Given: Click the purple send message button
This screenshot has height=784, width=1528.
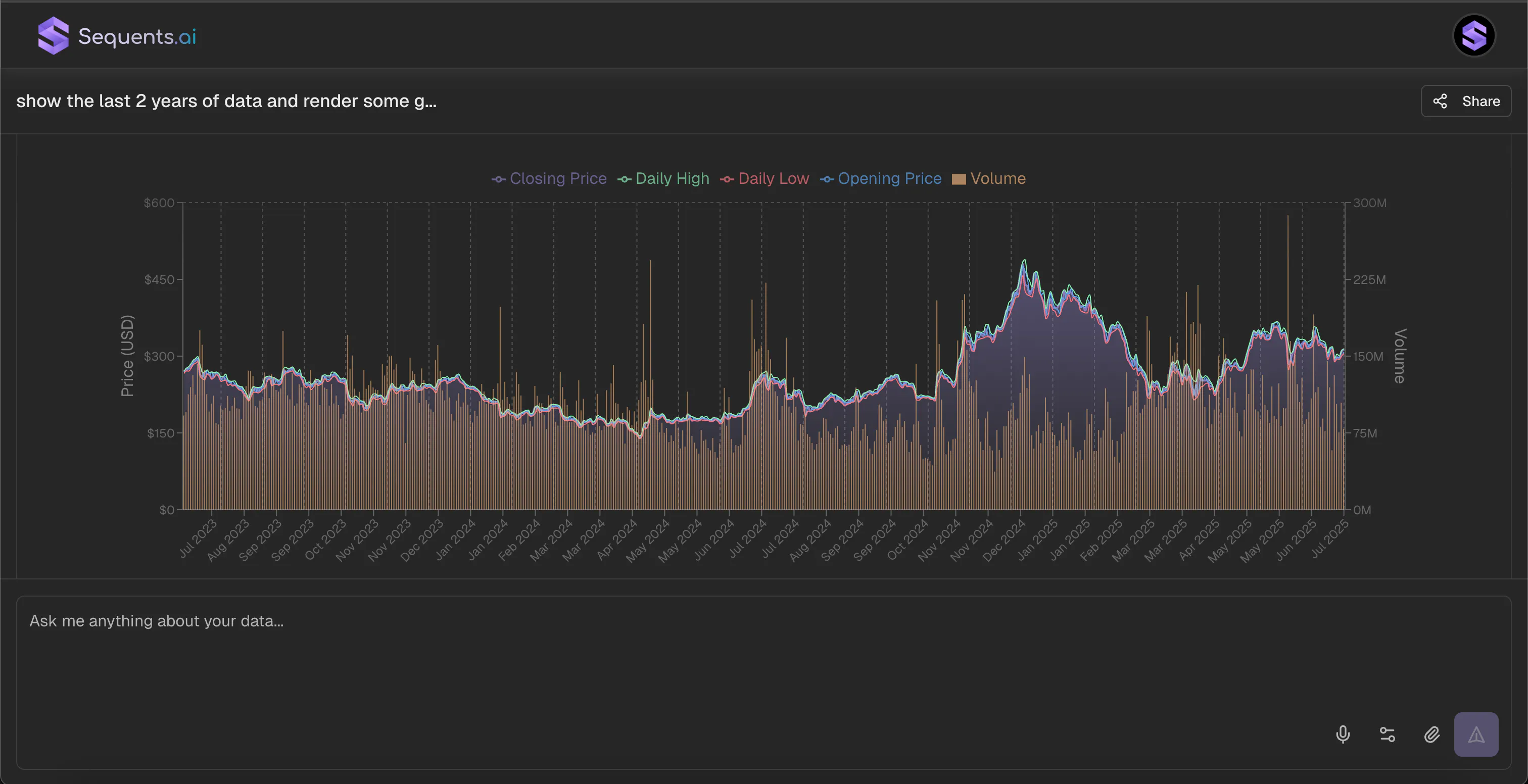Looking at the screenshot, I should [1476, 734].
